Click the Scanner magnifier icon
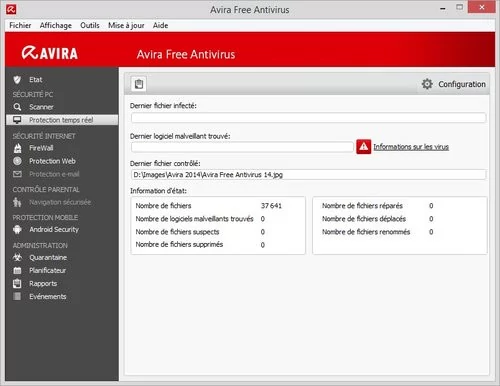 coord(17,107)
